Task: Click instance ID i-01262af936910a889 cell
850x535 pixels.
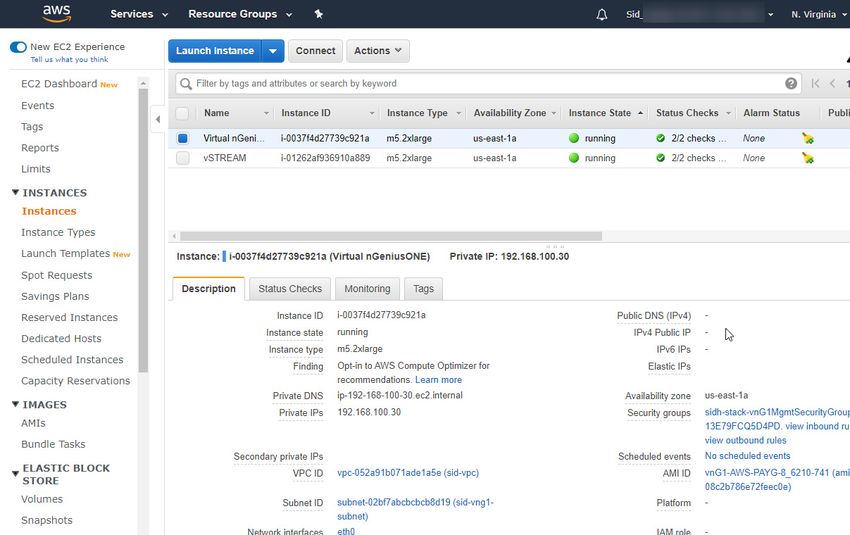Action: click(325, 158)
